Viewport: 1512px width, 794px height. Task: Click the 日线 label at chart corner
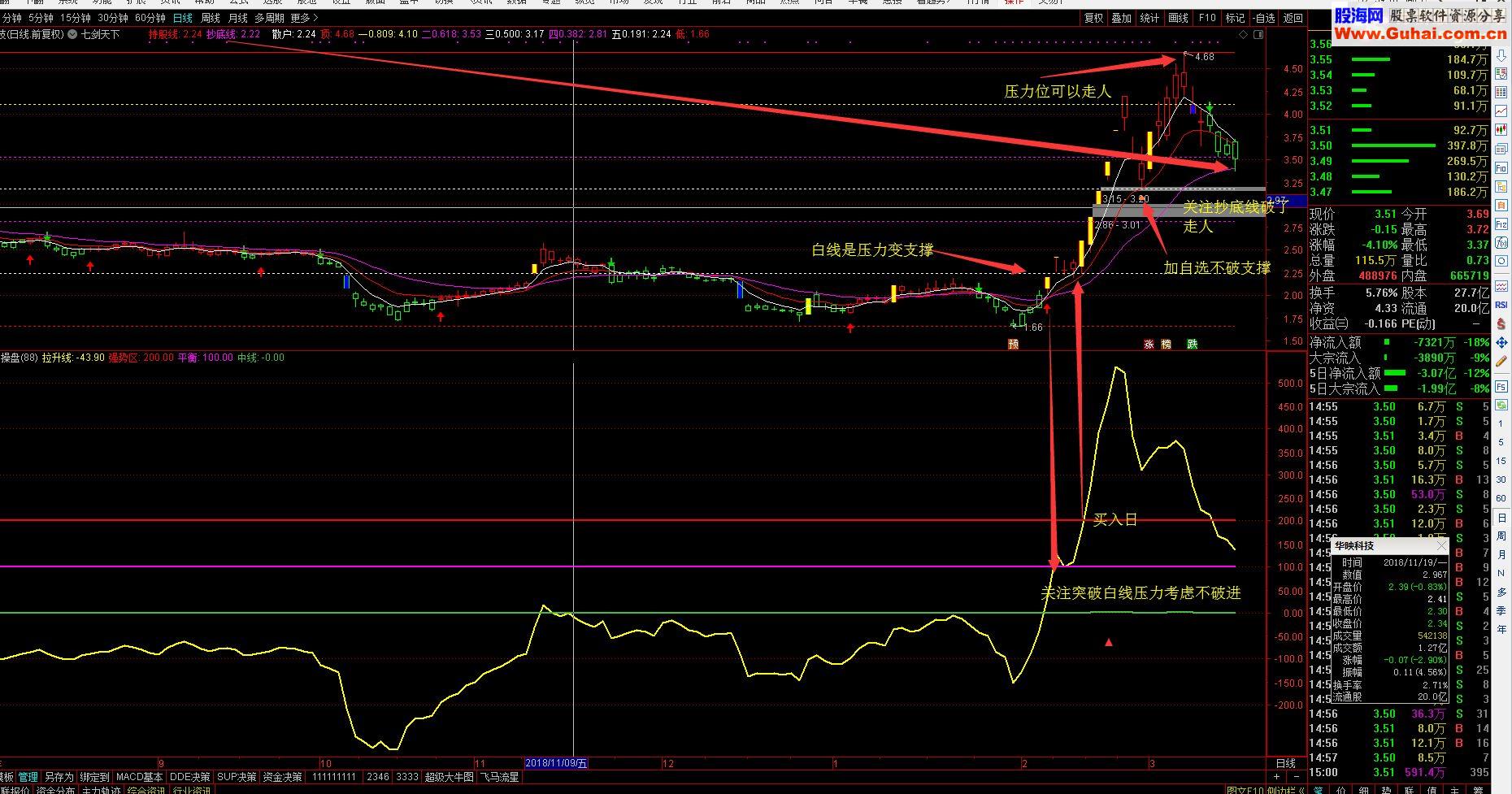point(1286,763)
